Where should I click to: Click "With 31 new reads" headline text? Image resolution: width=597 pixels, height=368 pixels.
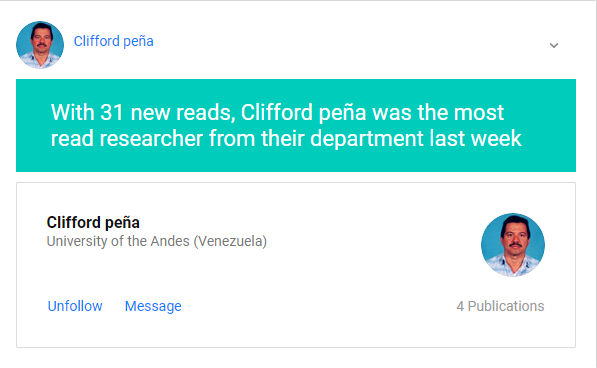point(141,112)
